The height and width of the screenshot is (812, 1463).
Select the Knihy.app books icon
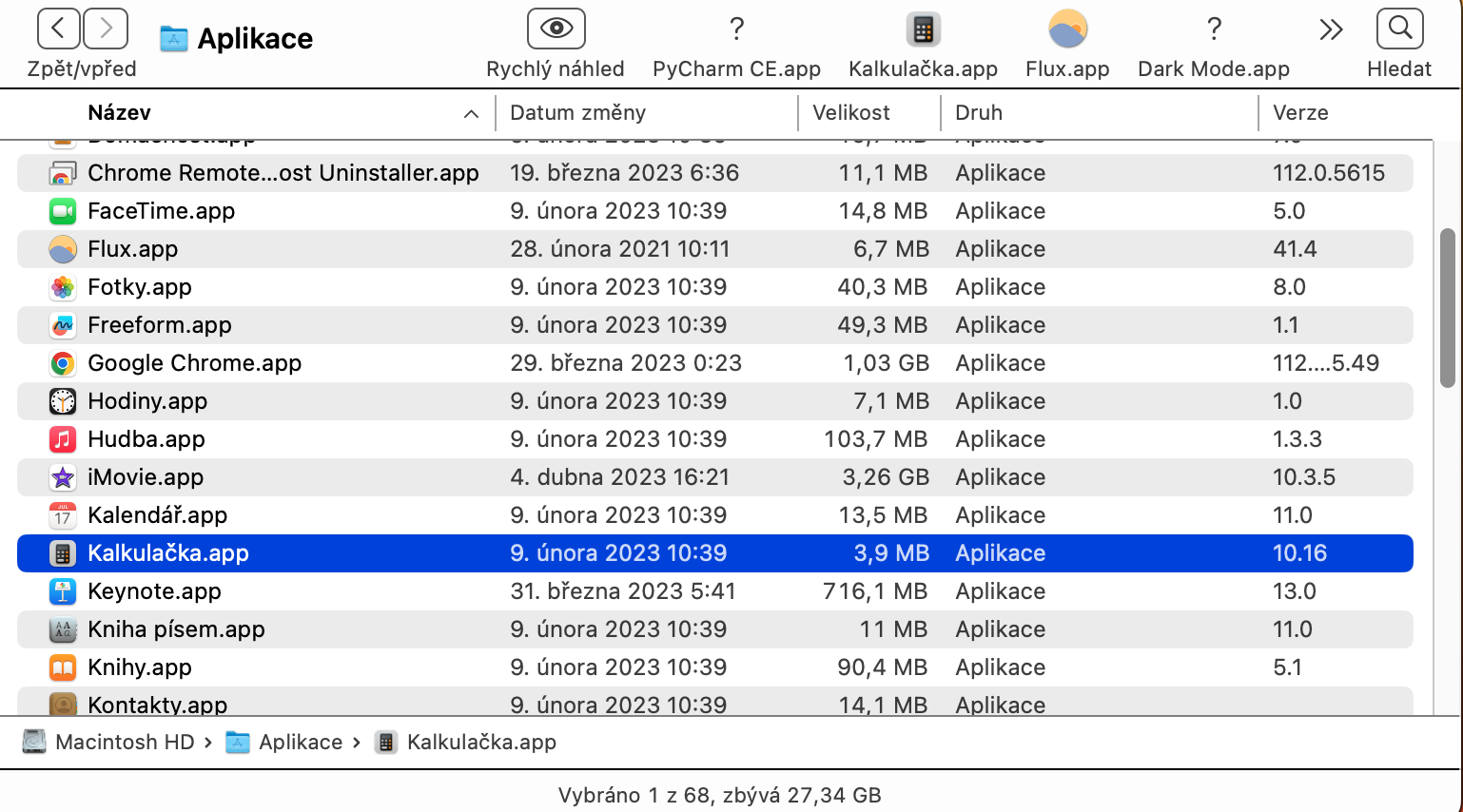click(63, 667)
